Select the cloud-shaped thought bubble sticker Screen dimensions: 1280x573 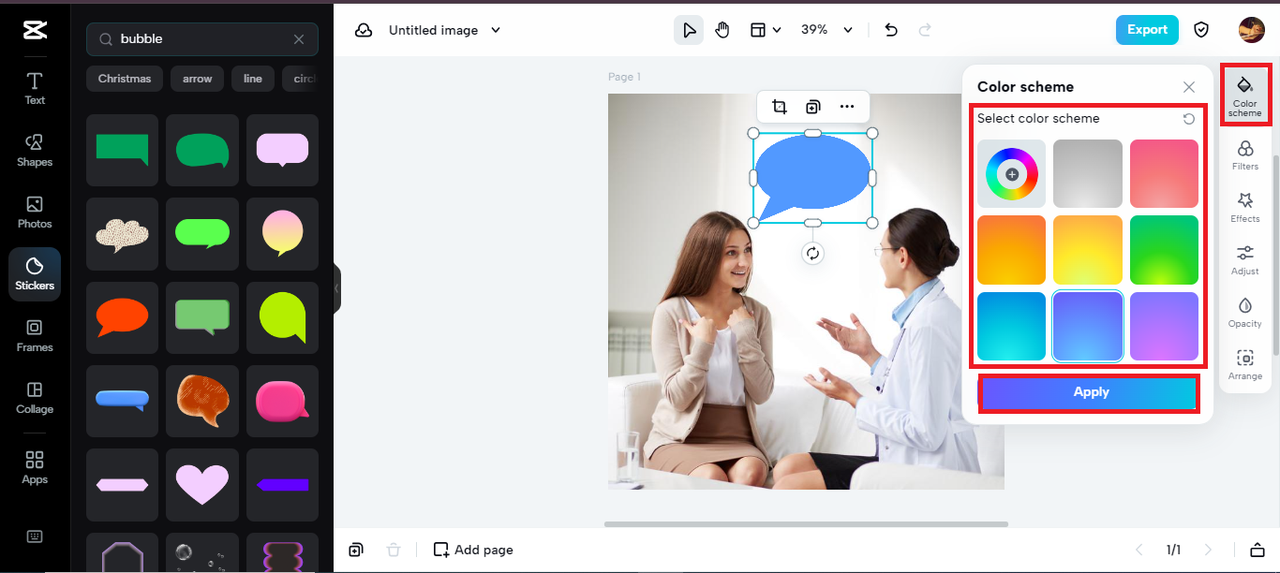pos(122,234)
